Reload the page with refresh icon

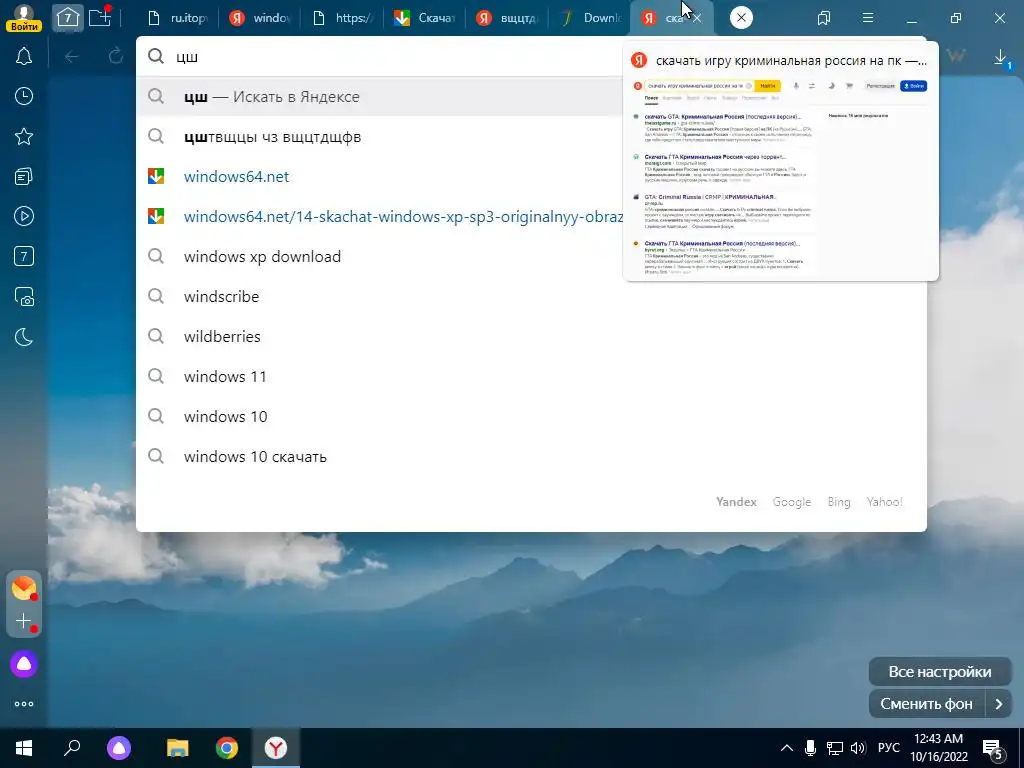(x=116, y=57)
